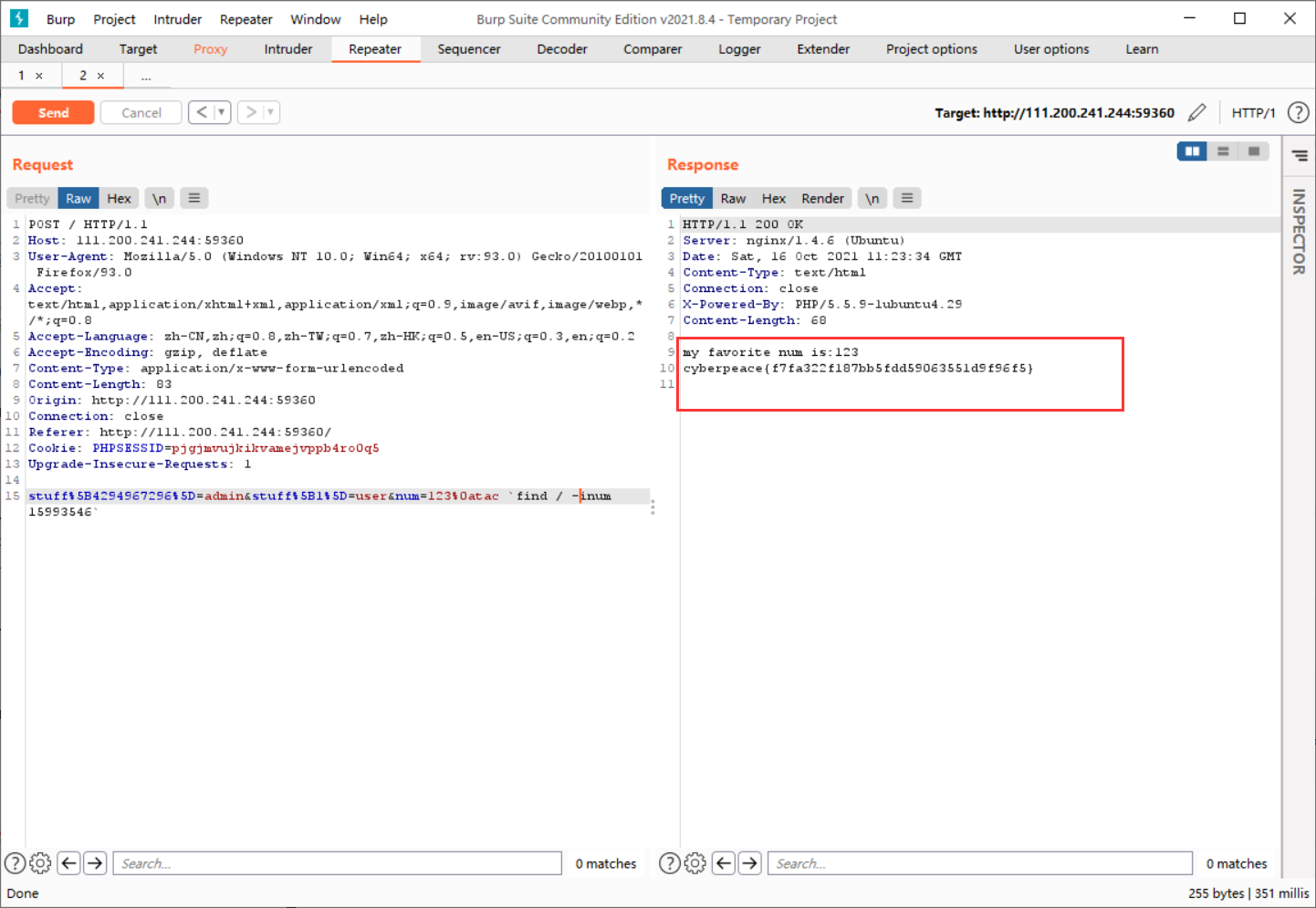
Task: Open response search settings gear
Action: tap(695, 863)
